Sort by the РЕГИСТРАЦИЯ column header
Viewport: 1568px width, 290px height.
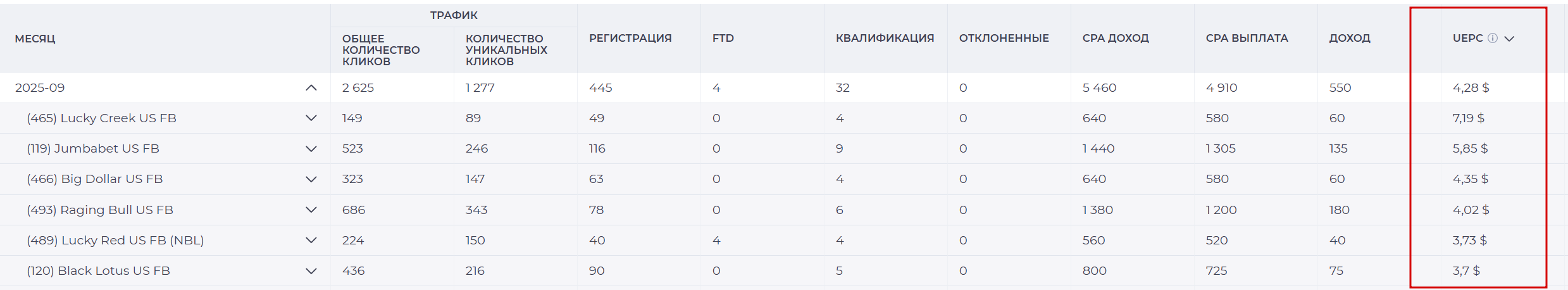[x=630, y=38]
